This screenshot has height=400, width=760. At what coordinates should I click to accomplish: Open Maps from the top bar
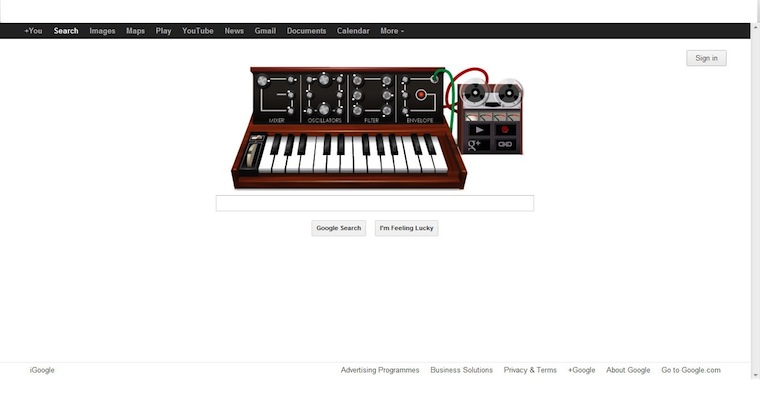point(135,31)
